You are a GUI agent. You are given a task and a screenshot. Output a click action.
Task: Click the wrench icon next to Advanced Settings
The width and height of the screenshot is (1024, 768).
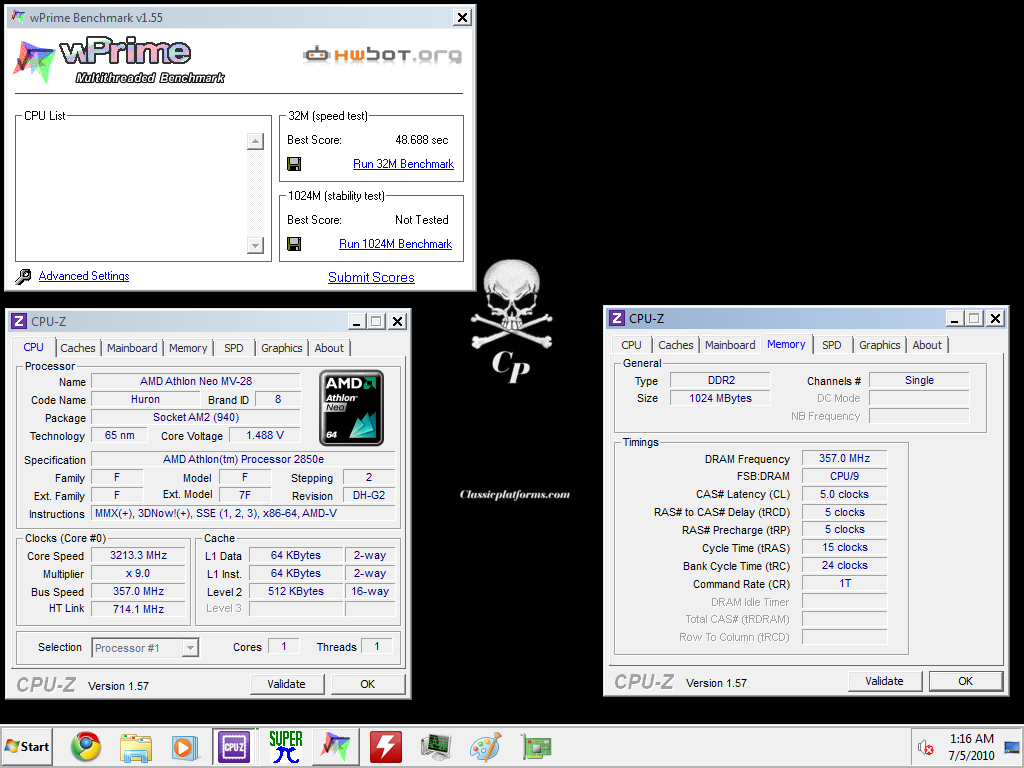[x=24, y=276]
